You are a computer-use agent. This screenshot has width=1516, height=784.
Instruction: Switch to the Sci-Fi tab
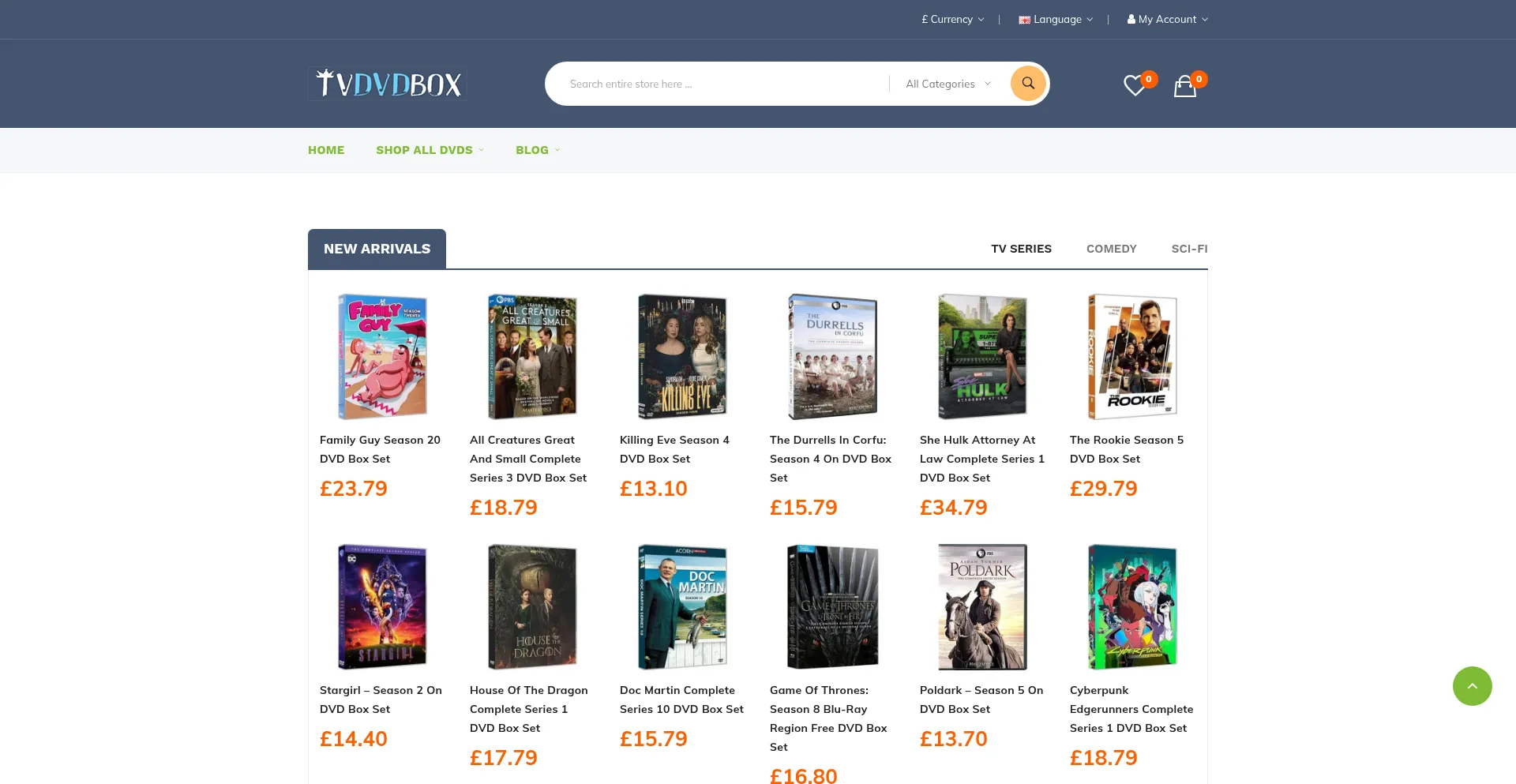point(1189,249)
